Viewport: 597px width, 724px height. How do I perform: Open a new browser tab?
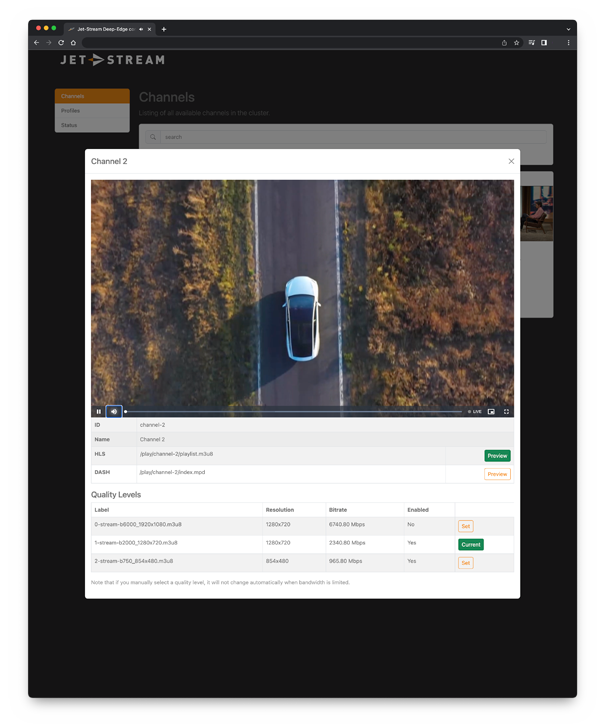click(163, 29)
